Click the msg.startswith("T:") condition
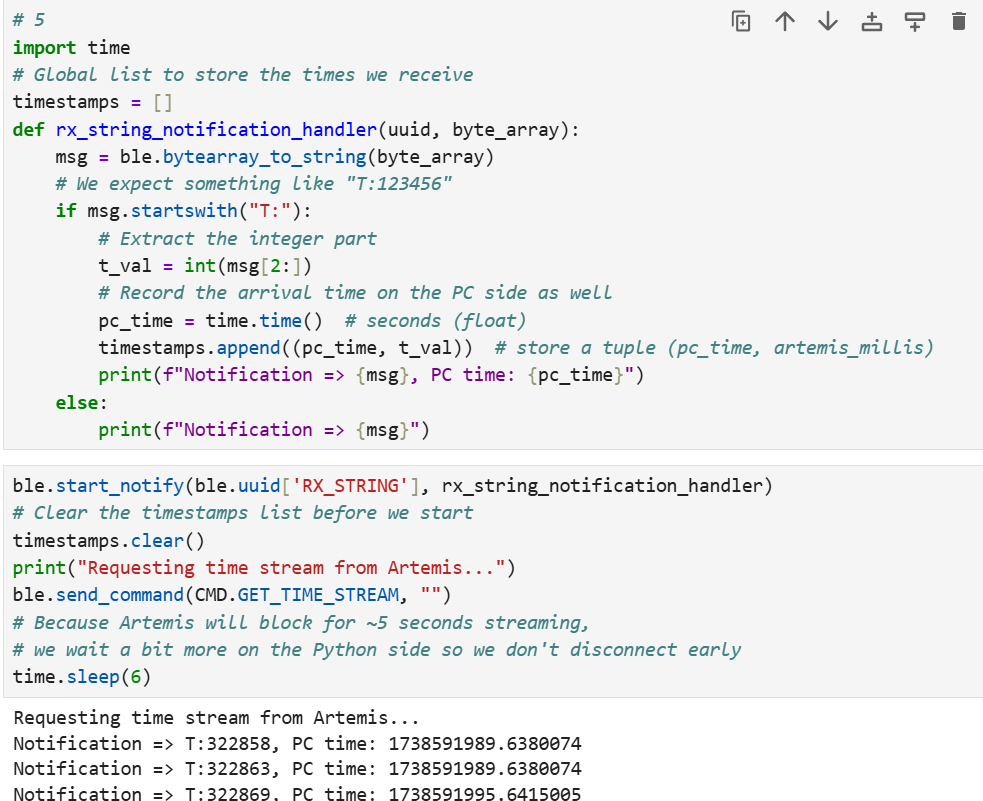The image size is (983, 801). pyautogui.click(x=194, y=211)
